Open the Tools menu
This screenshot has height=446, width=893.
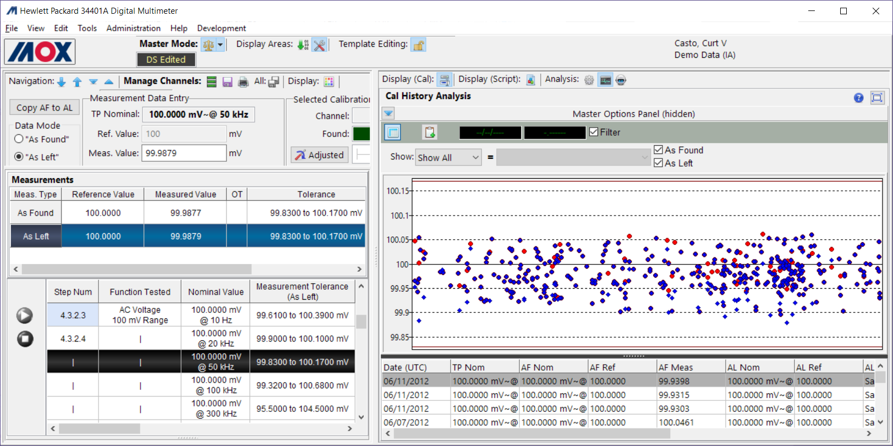click(87, 28)
